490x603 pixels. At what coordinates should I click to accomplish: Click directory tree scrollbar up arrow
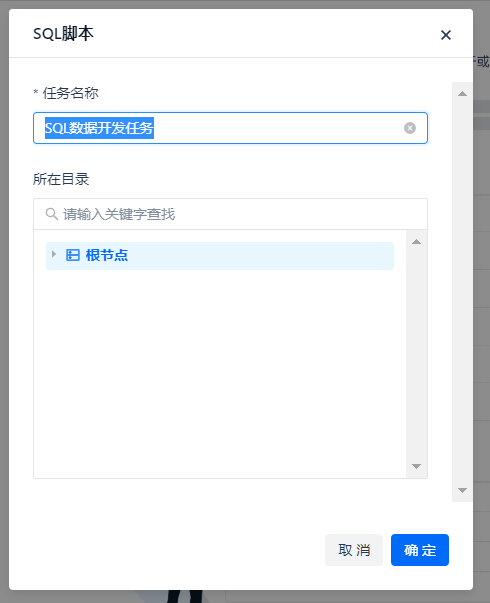pyautogui.click(x=416, y=242)
